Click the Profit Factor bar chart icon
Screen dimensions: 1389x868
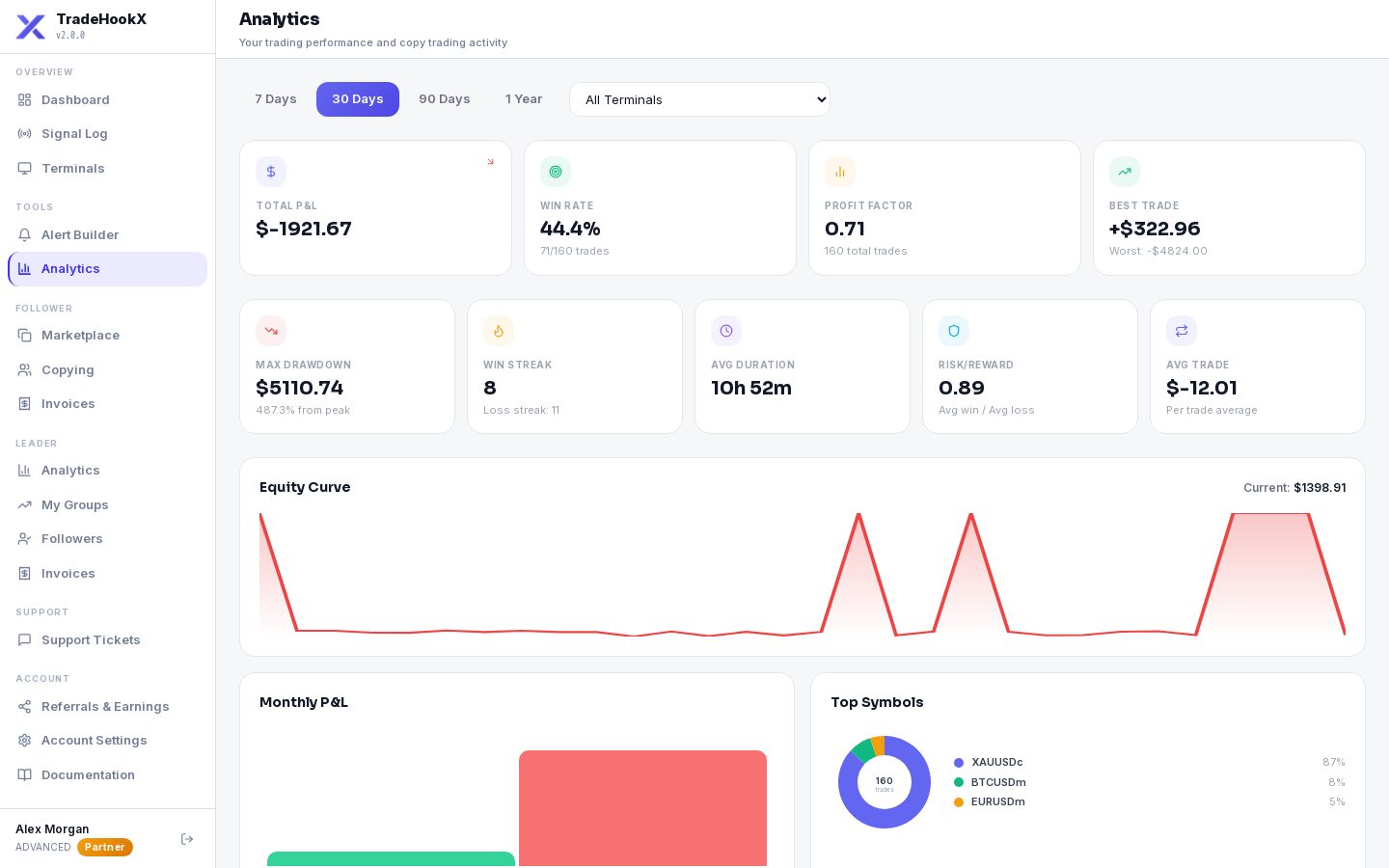840,172
